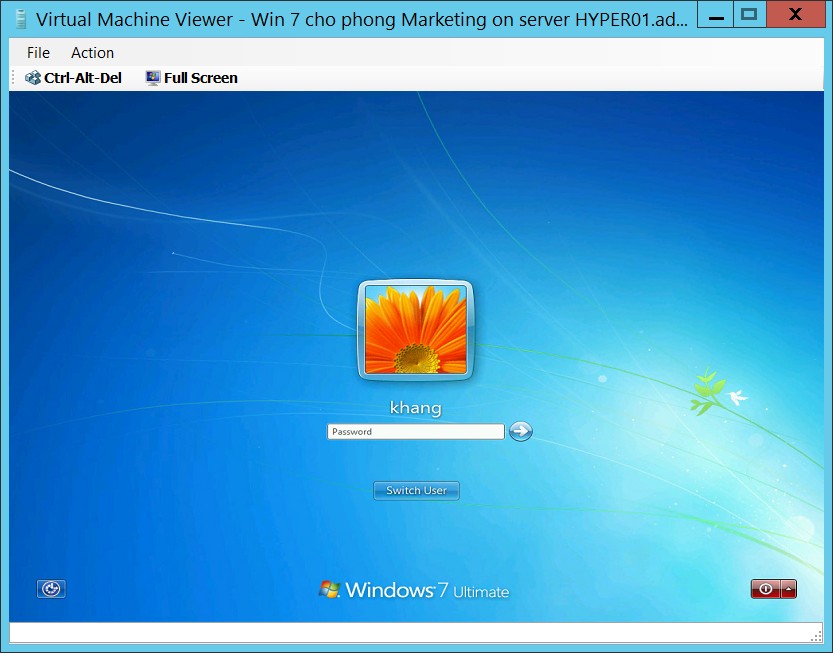Select the khang user picture

415,330
